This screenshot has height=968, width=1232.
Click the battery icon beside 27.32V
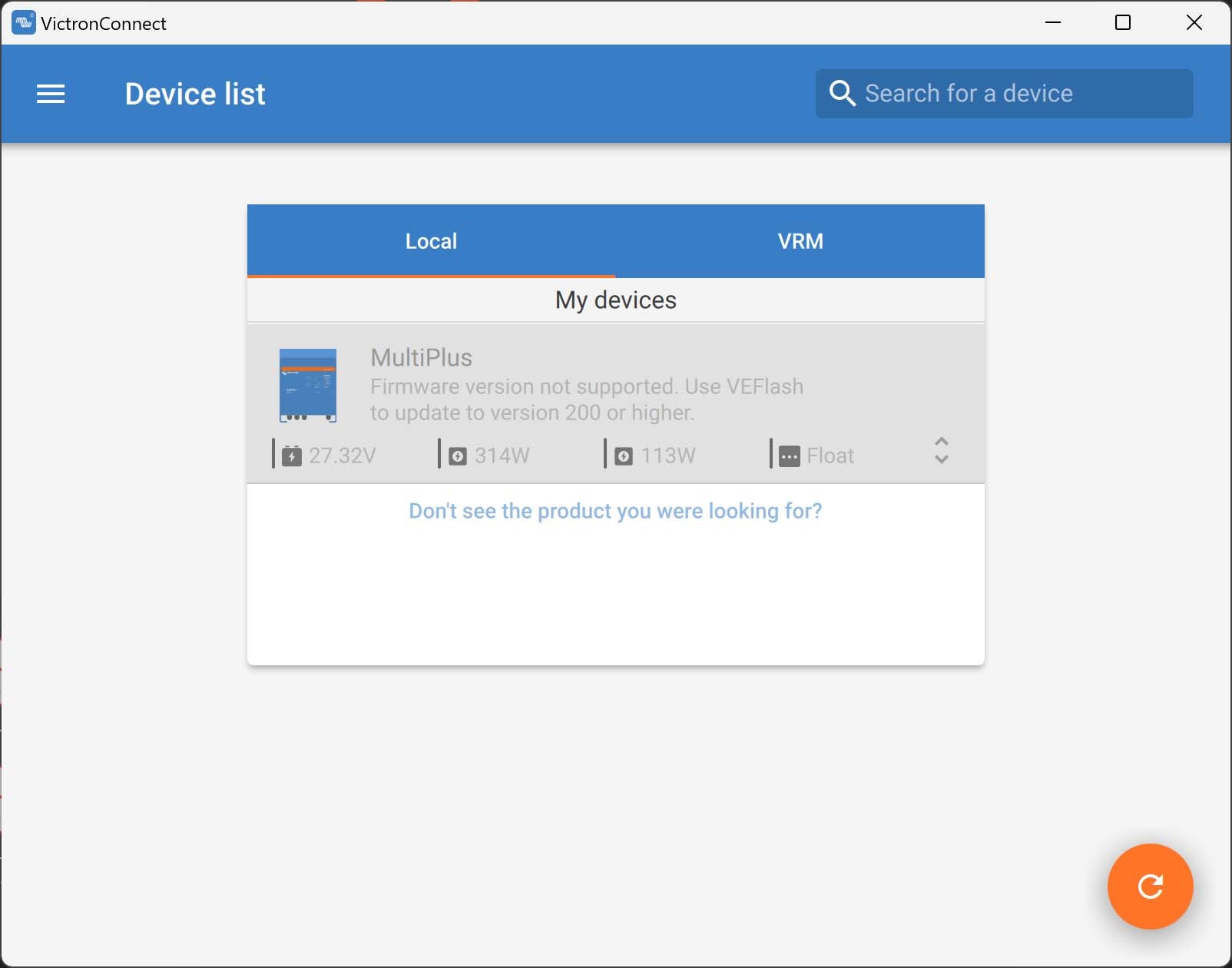(x=292, y=456)
